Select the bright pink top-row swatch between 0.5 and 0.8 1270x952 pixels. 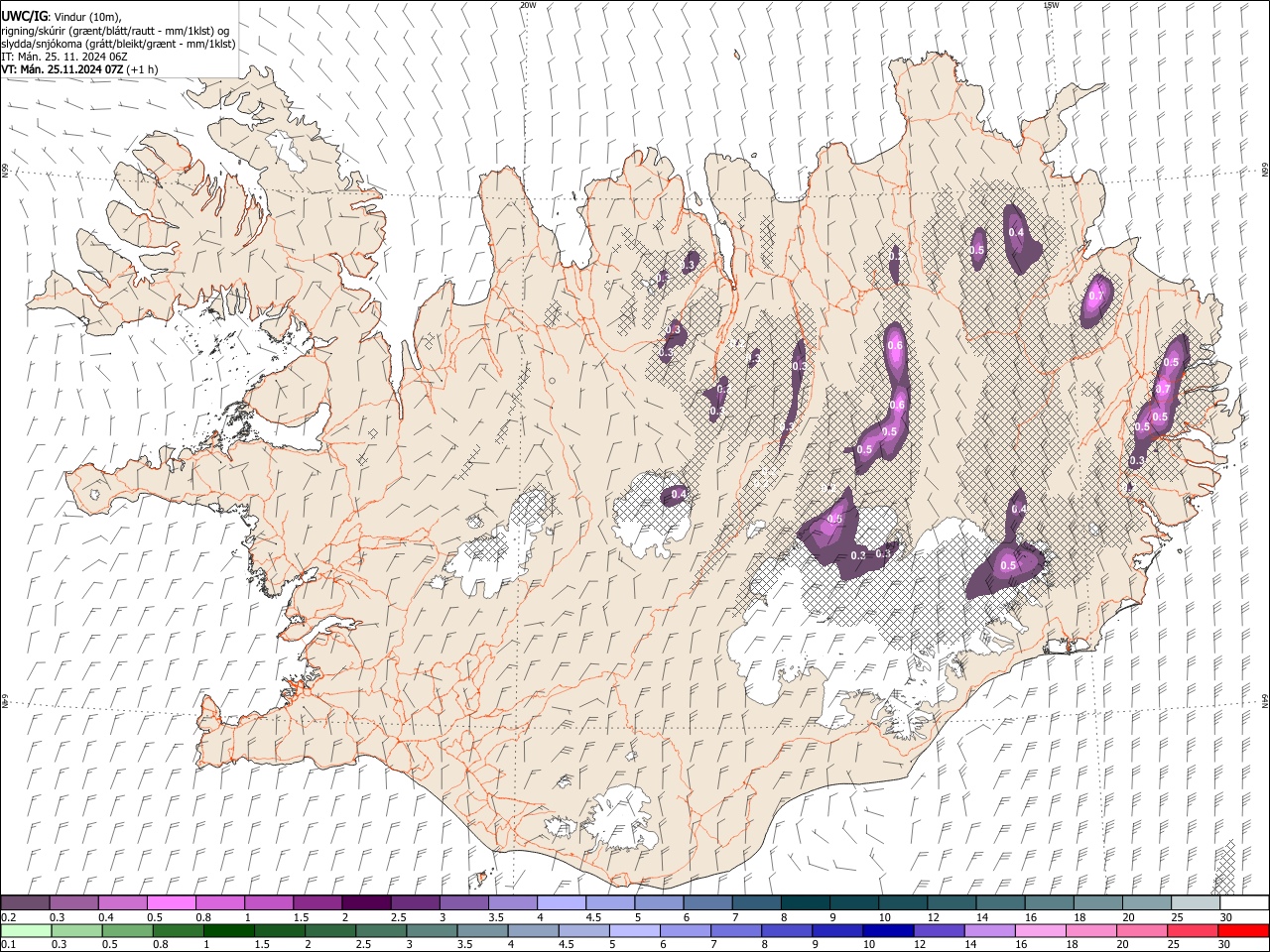coord(171,902)
